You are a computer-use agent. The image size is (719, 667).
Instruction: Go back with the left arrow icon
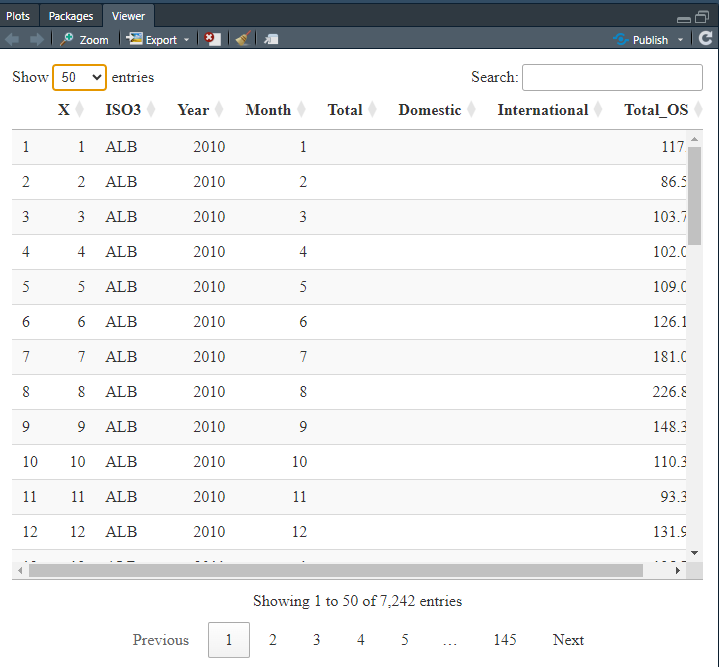12,39
